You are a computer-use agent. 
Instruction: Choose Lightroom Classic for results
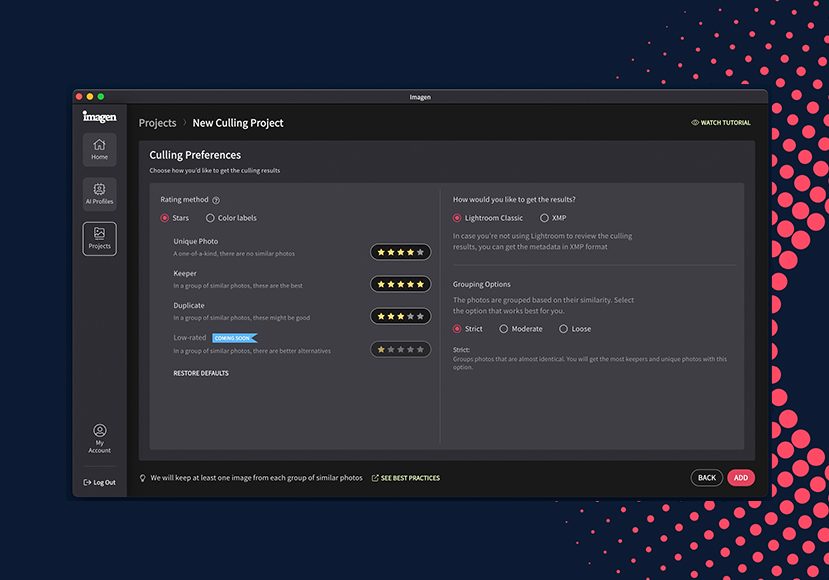457,218
